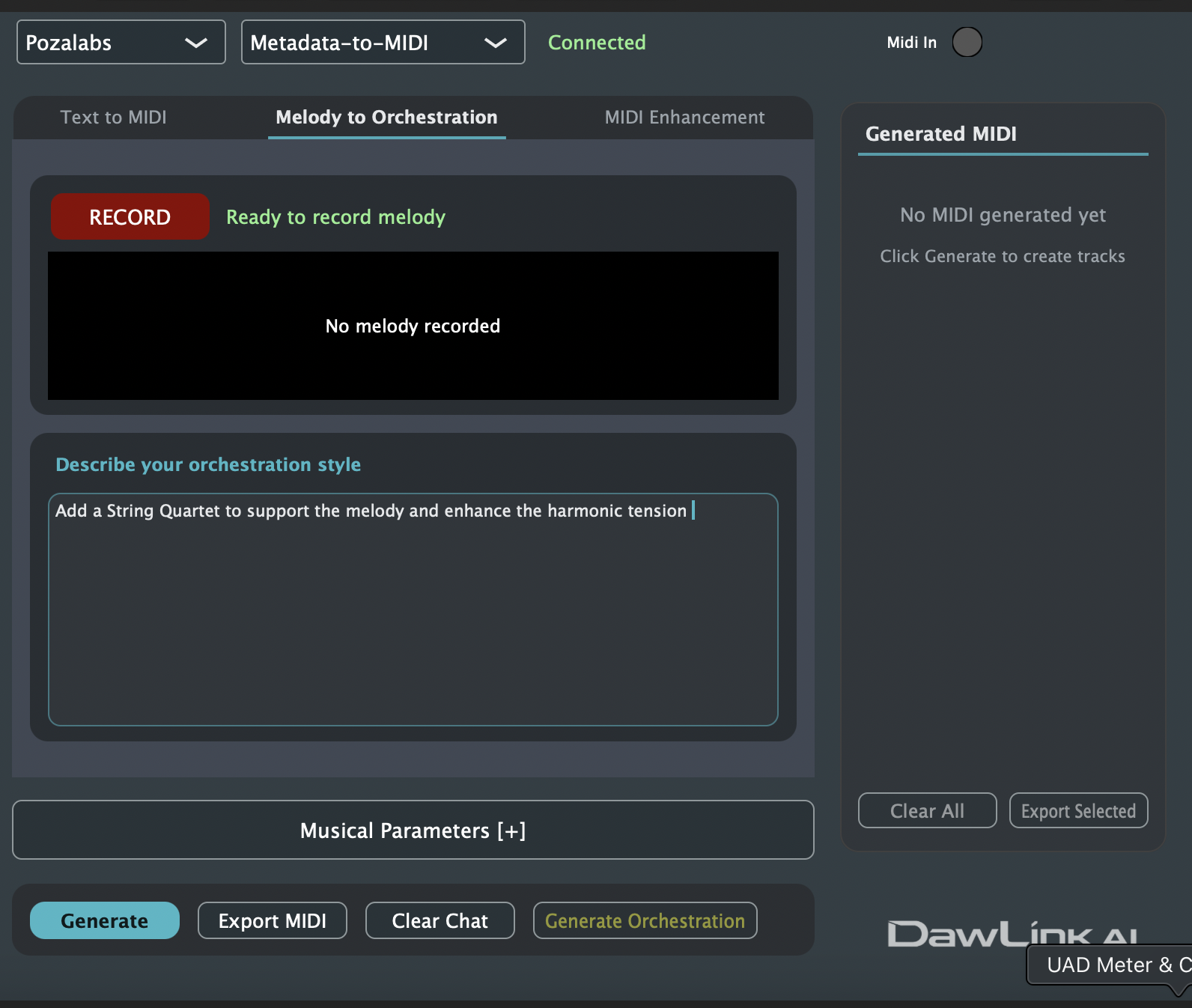Click the DawLink AI logo
The width and height of the screenshot is (1192, 1008).
click(x=1012, y=933)
